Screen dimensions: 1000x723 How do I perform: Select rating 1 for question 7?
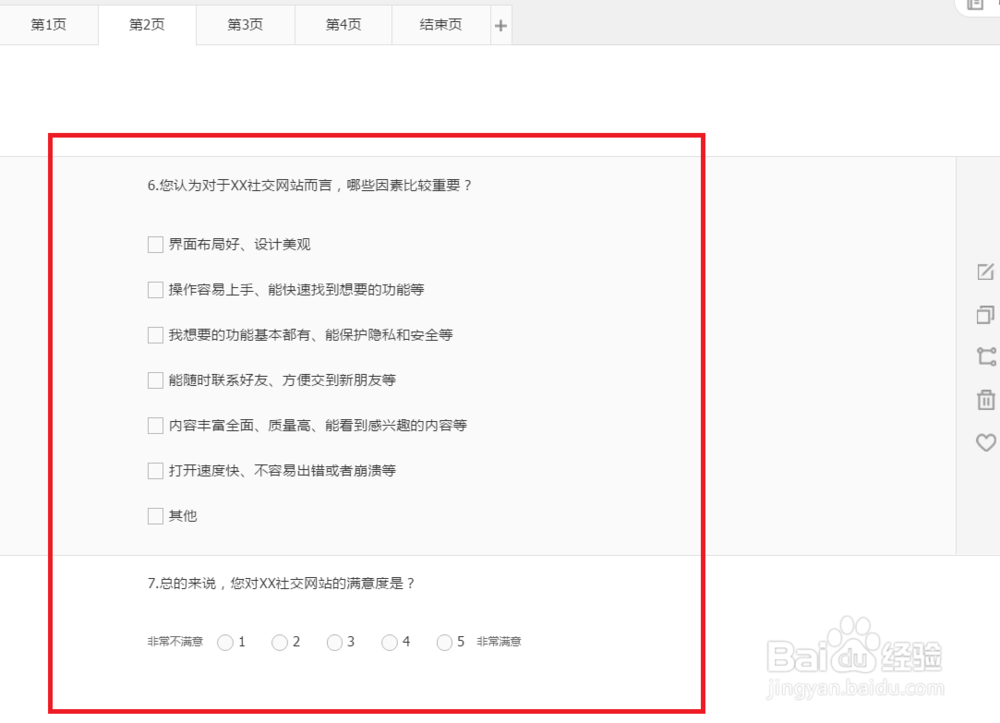[225, 642]
